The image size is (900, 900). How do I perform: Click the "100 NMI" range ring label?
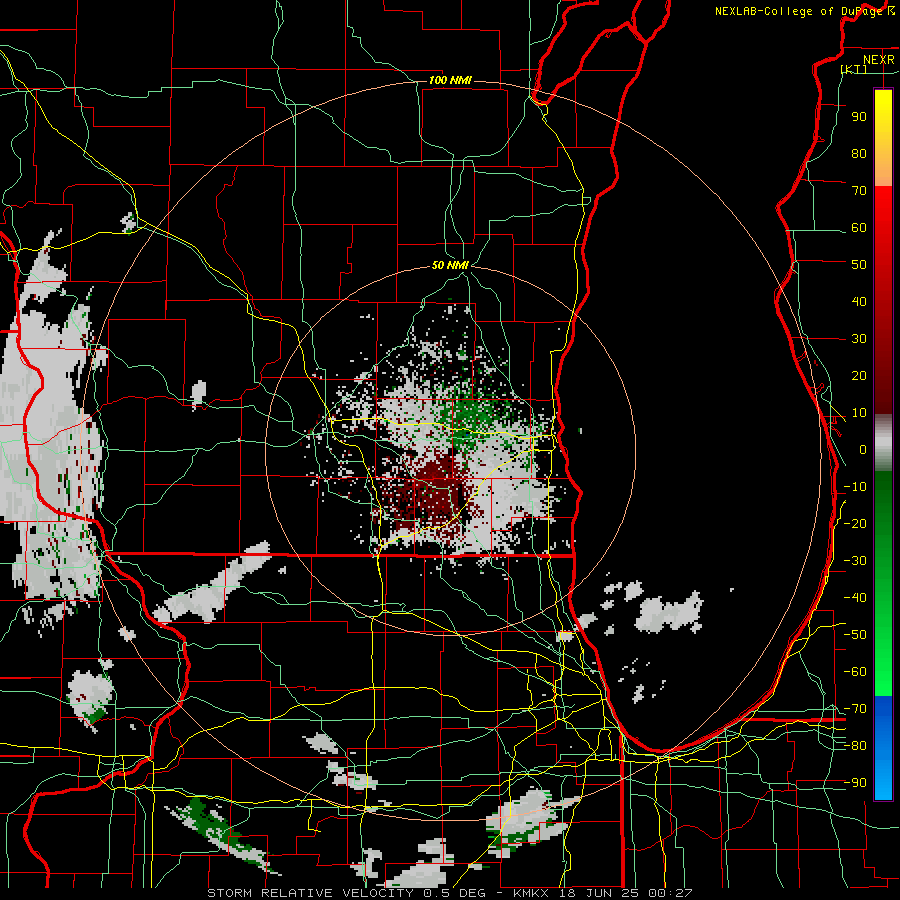pos(450,80)
